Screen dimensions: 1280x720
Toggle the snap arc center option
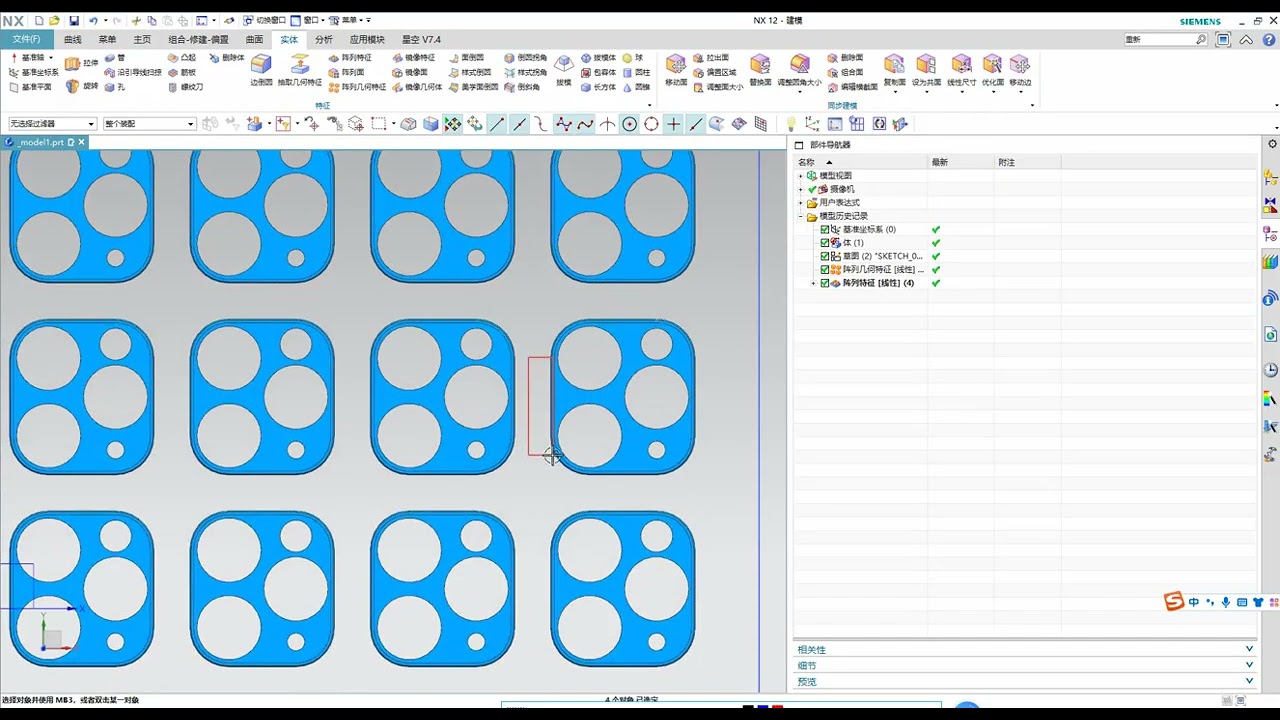coord(629,124)
